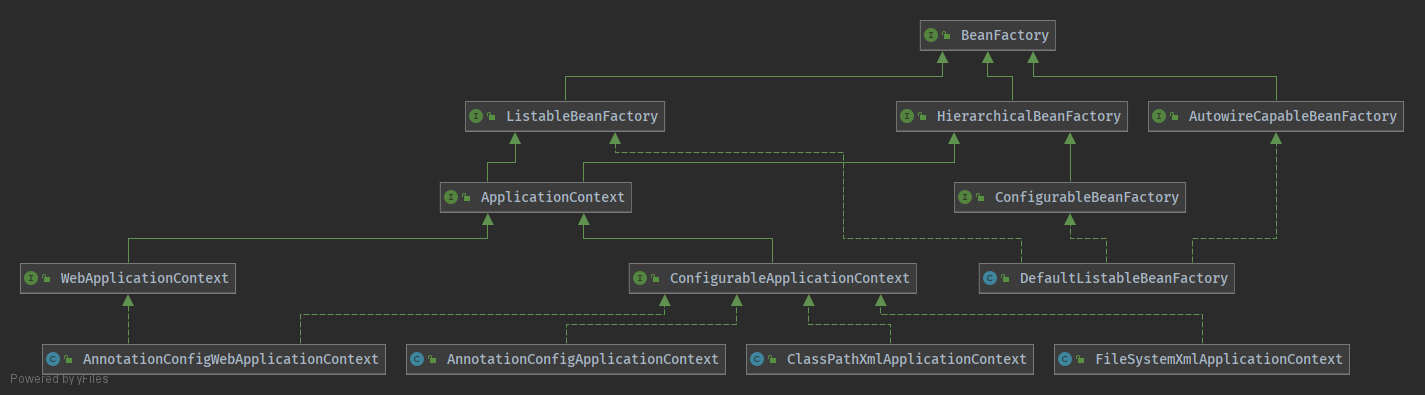Select the WebApplicationContext node label
The width and height of the screenshot is (1425, 395).
pos(144,278)
